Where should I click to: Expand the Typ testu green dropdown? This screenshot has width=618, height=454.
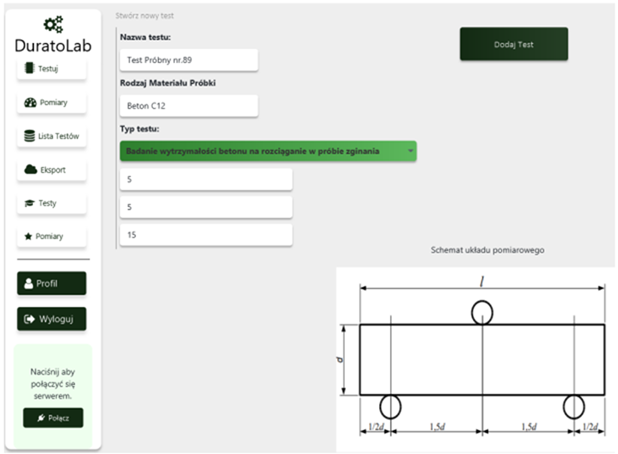pos(267,151)
